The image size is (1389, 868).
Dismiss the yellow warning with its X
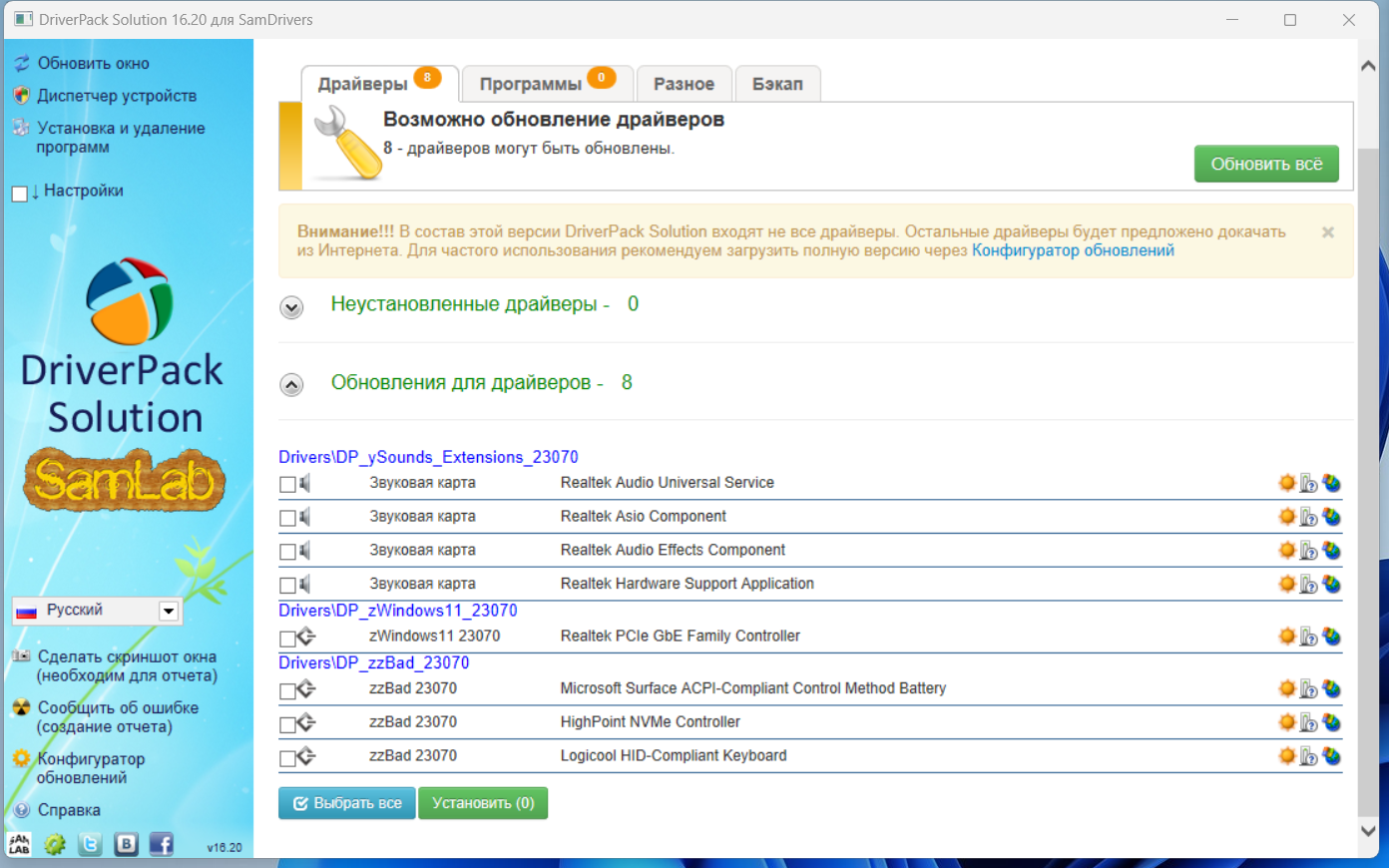pyautogui.click(x=1328, y=232)
